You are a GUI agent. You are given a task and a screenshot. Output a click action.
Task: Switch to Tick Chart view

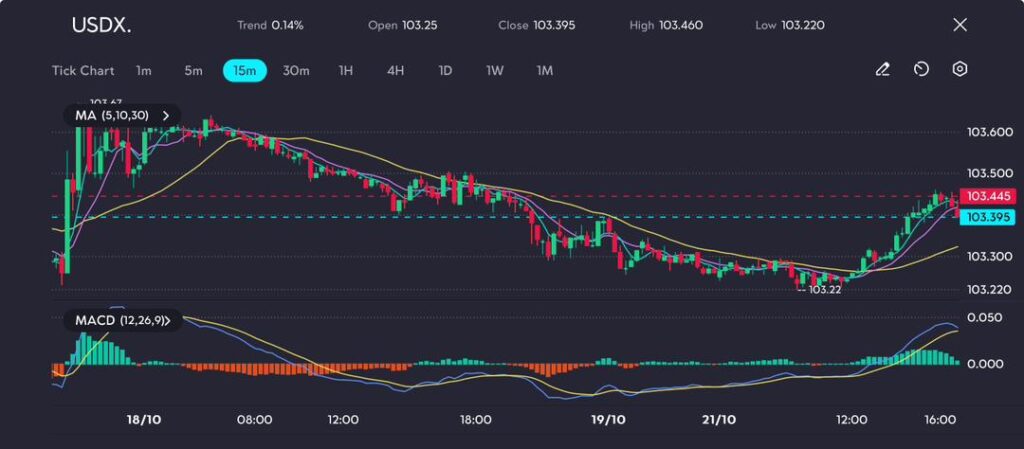(x=82, y=71)
